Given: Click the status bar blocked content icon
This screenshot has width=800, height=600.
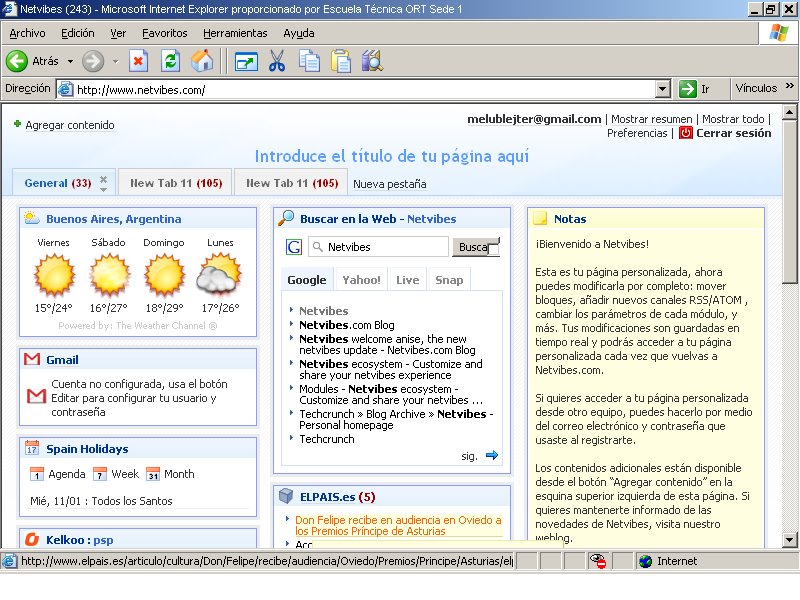Looking at the screenshot, I should point(598,561).
